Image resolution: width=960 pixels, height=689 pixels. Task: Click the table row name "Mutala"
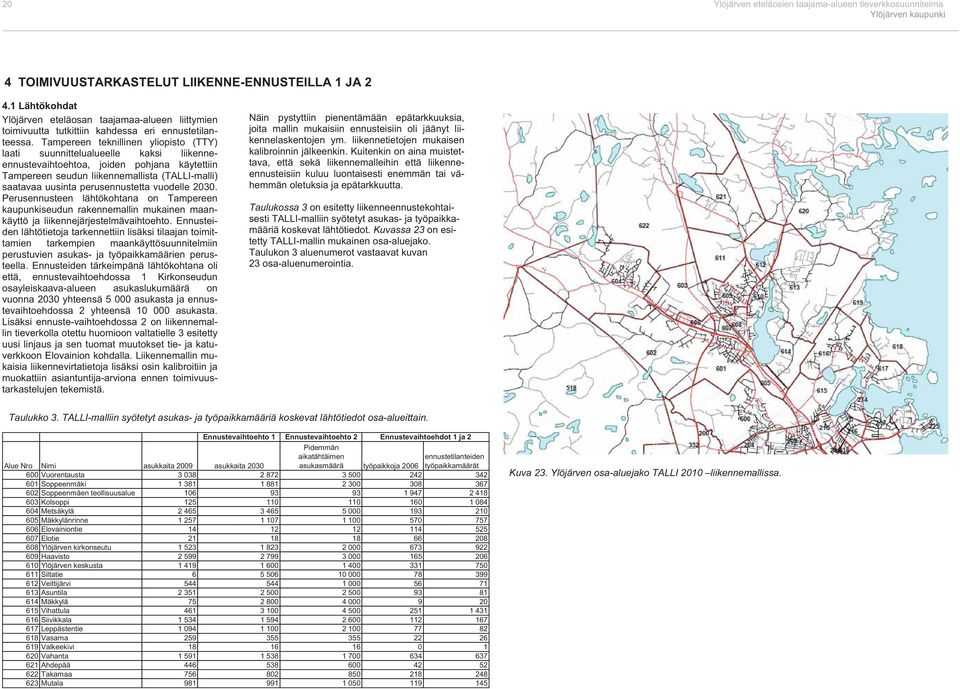52,683
